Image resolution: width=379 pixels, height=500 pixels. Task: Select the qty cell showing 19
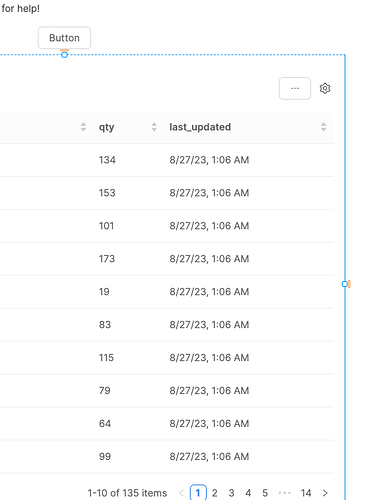point(104,292)
